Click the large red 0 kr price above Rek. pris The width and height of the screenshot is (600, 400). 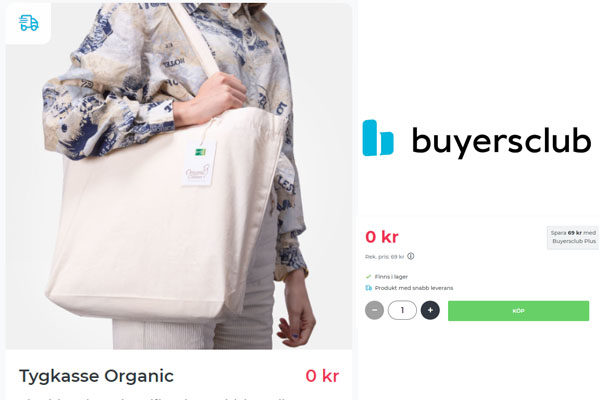(382, 237)
